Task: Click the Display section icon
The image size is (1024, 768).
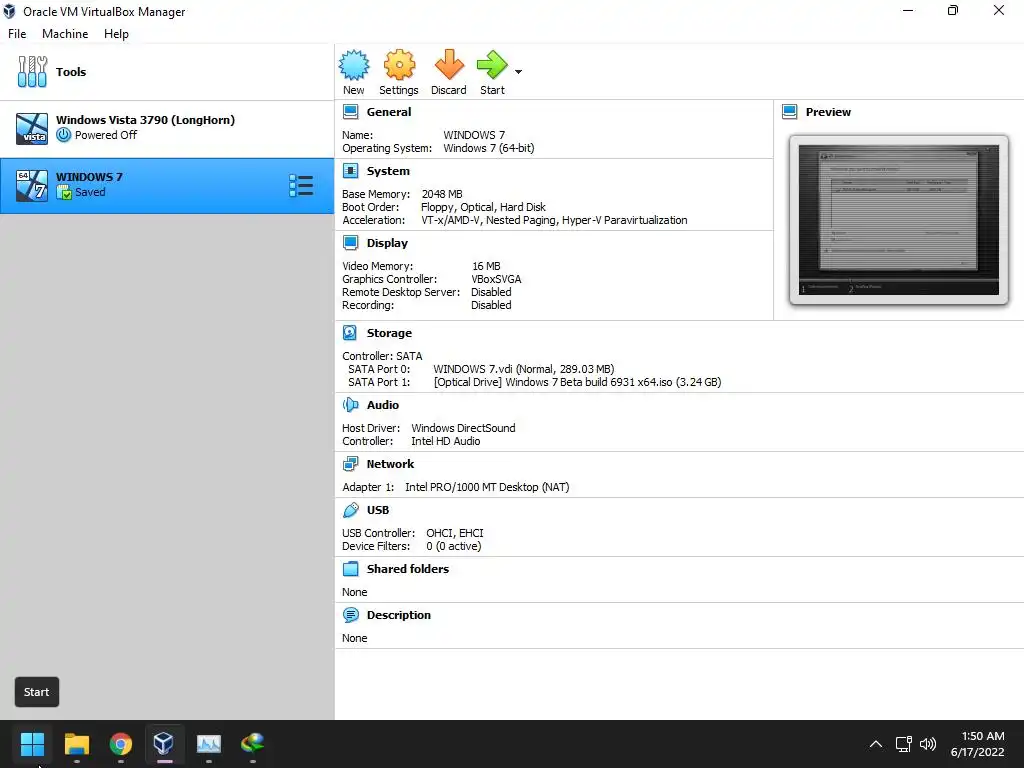Action: pyautogui.click(x=351, y=243)
